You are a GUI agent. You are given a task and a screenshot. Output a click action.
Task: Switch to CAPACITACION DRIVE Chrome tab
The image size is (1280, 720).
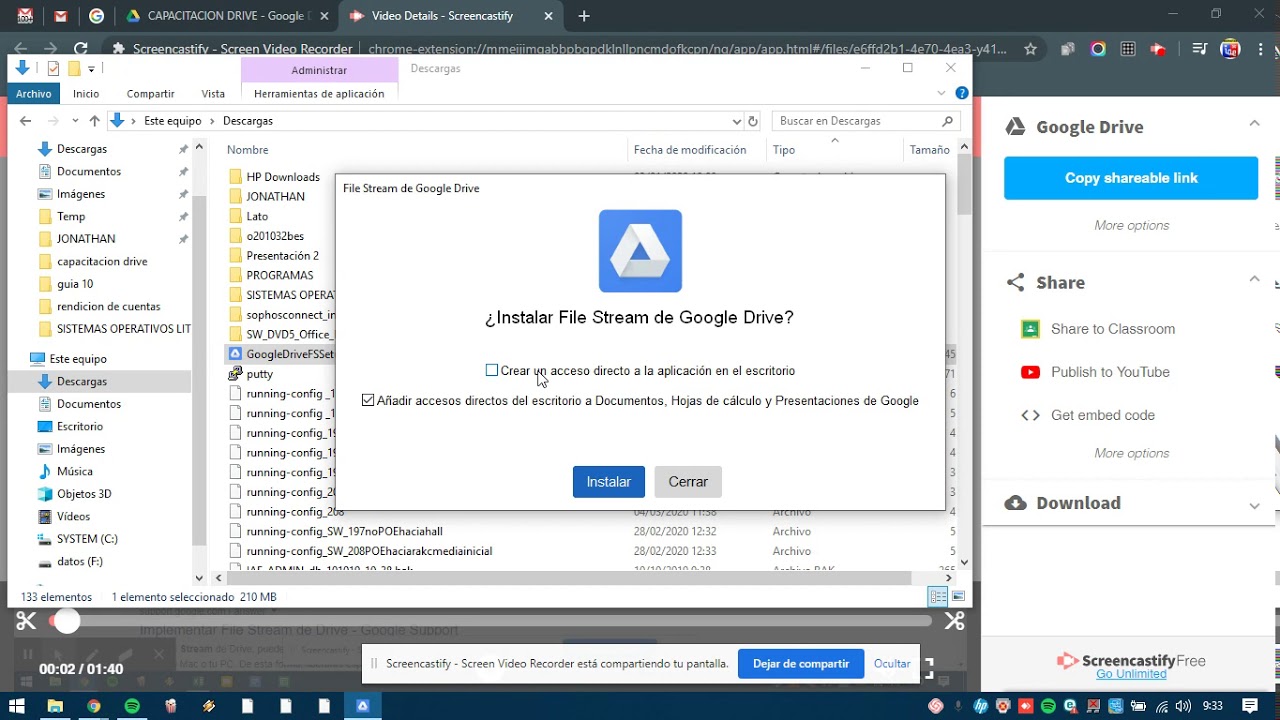(228, 16)
